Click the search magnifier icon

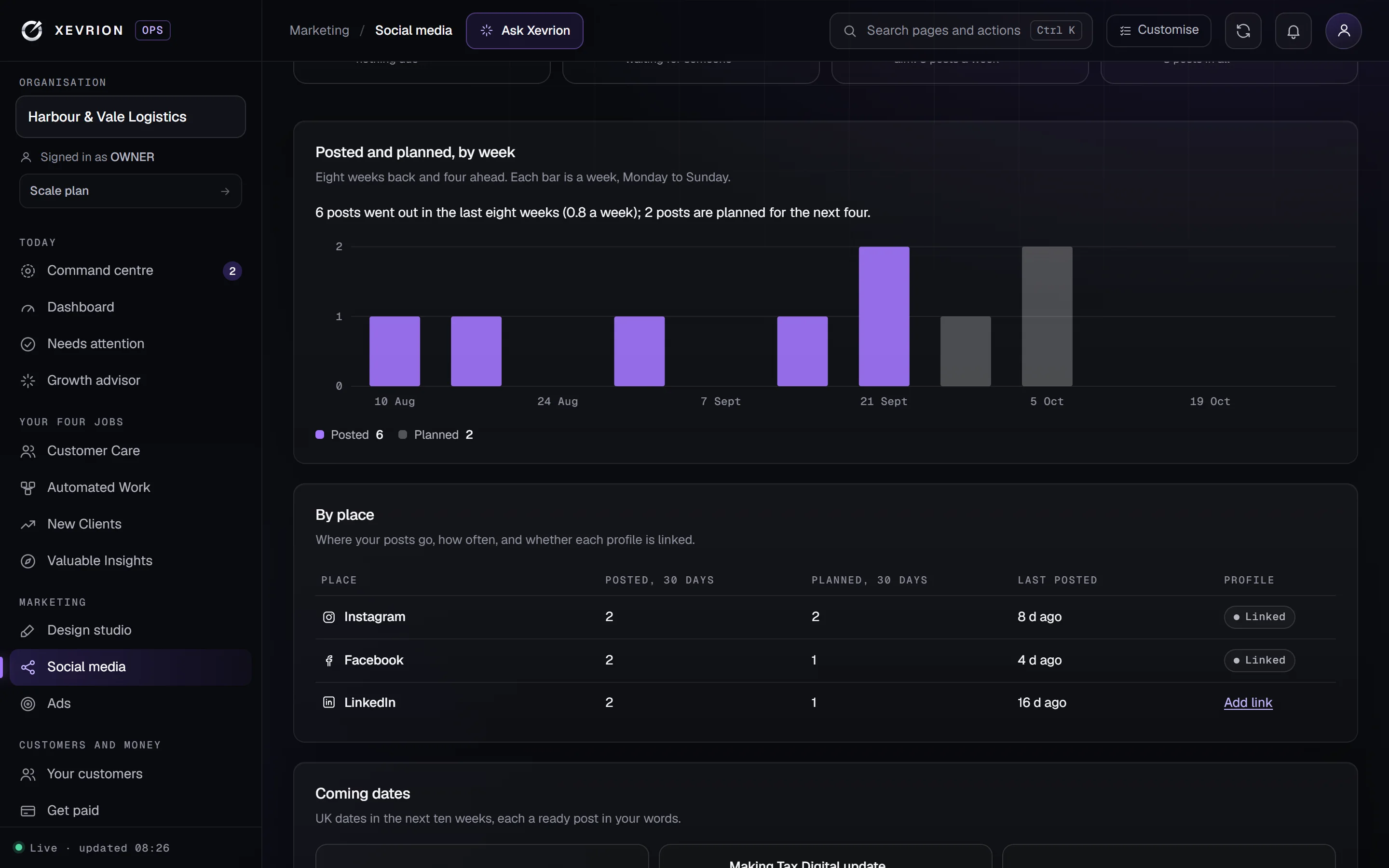tap(850, 31)
